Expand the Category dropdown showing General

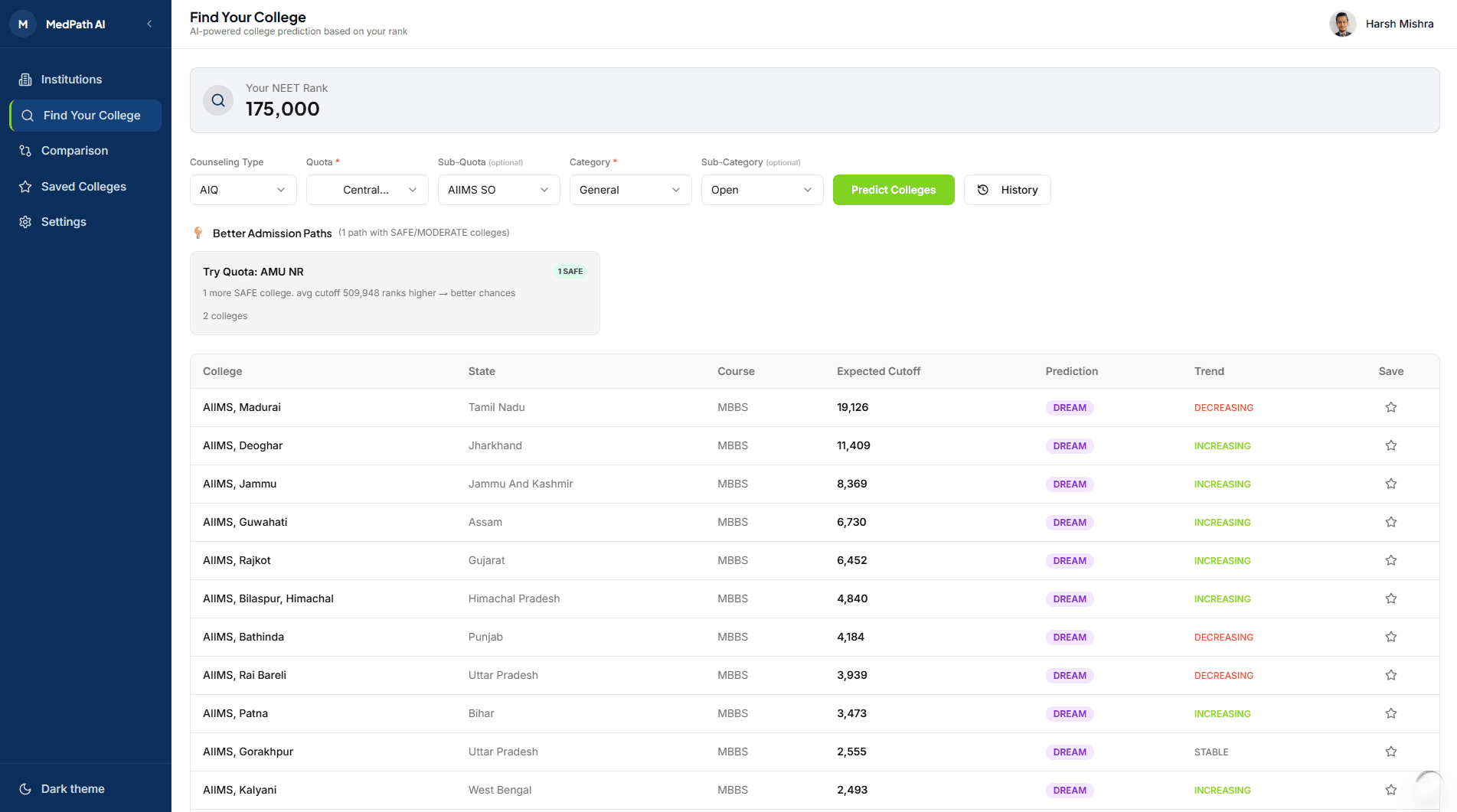click(629, 190)
